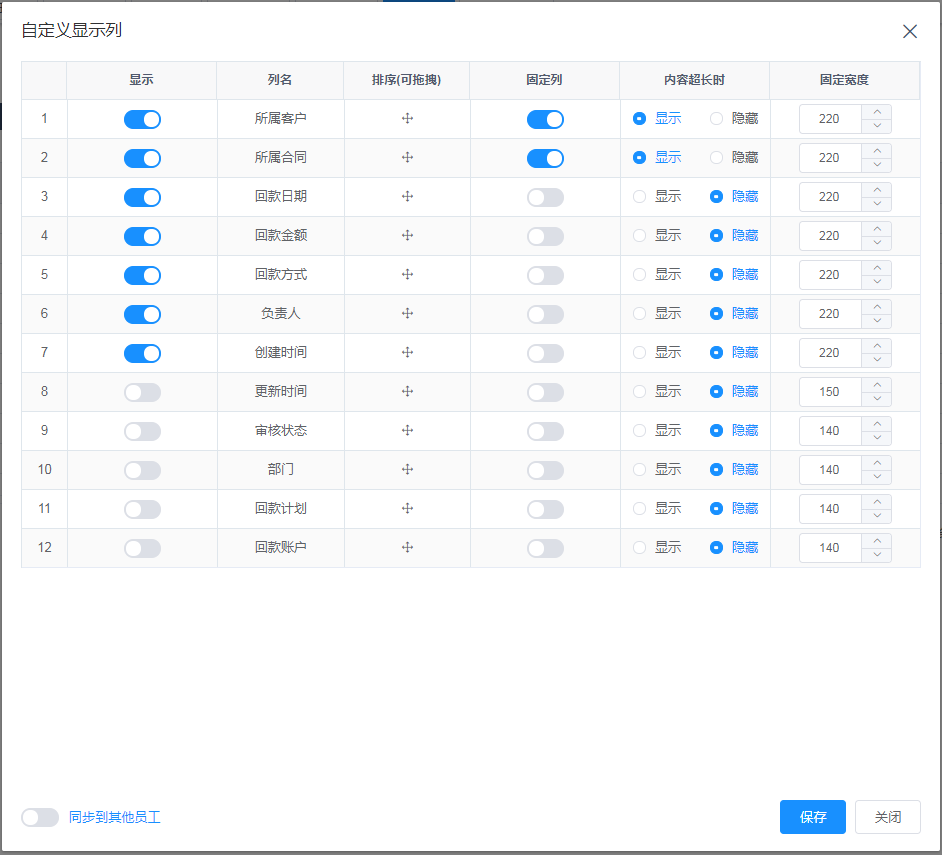Click drag handle icon for 所属客户 row
The image size is (942, 855).
407,119
